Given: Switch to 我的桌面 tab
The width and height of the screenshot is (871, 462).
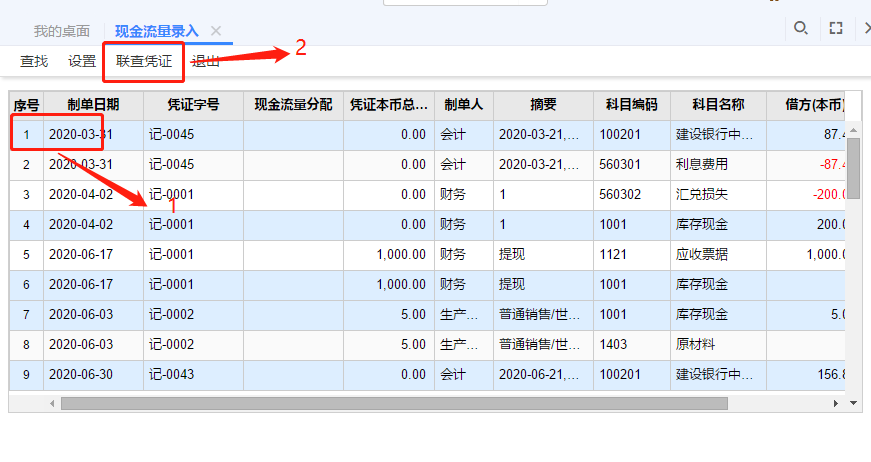Looking at the screenshot, I should coord(61,31).
